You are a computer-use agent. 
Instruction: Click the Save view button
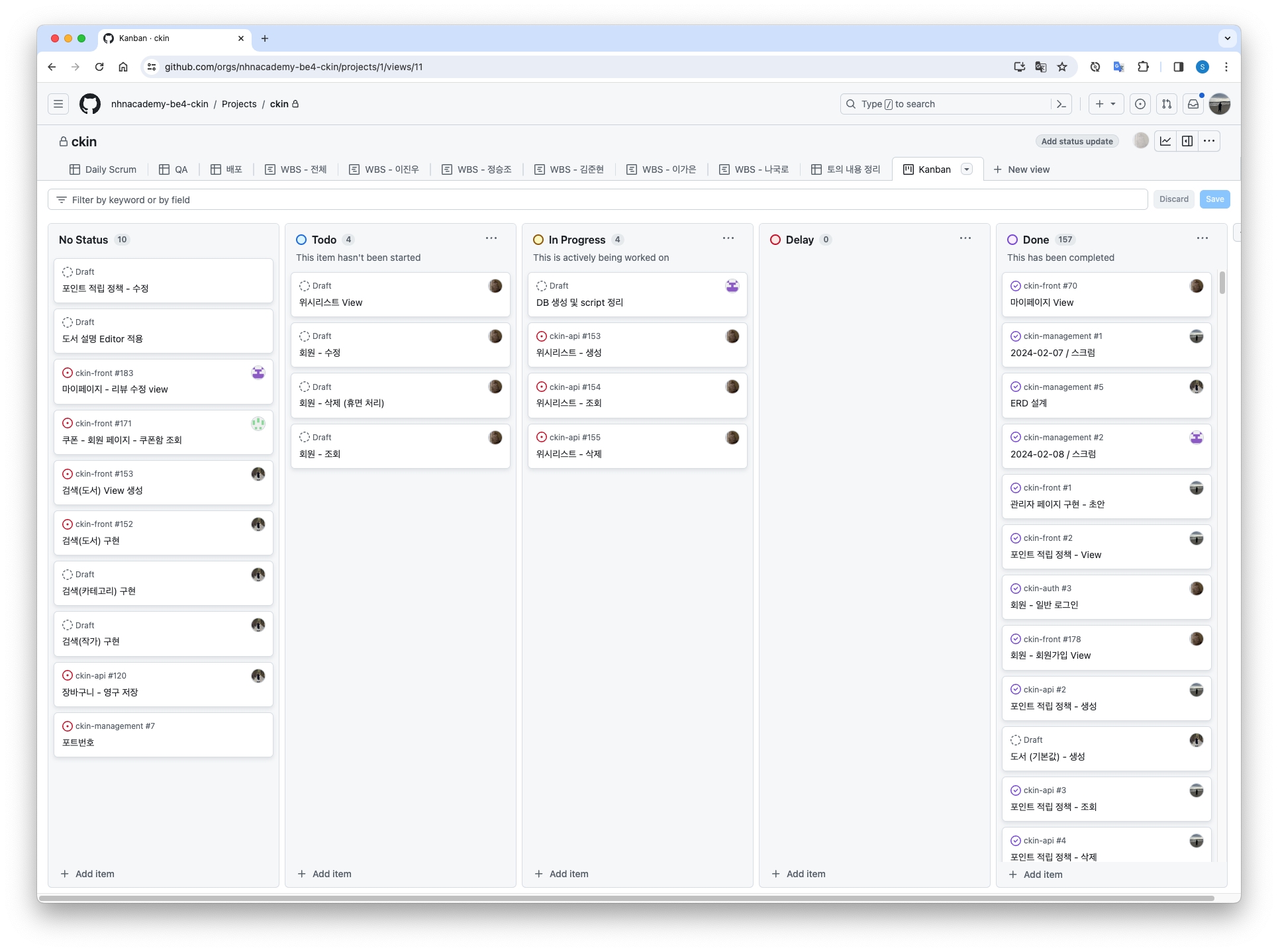[1214, 199]
